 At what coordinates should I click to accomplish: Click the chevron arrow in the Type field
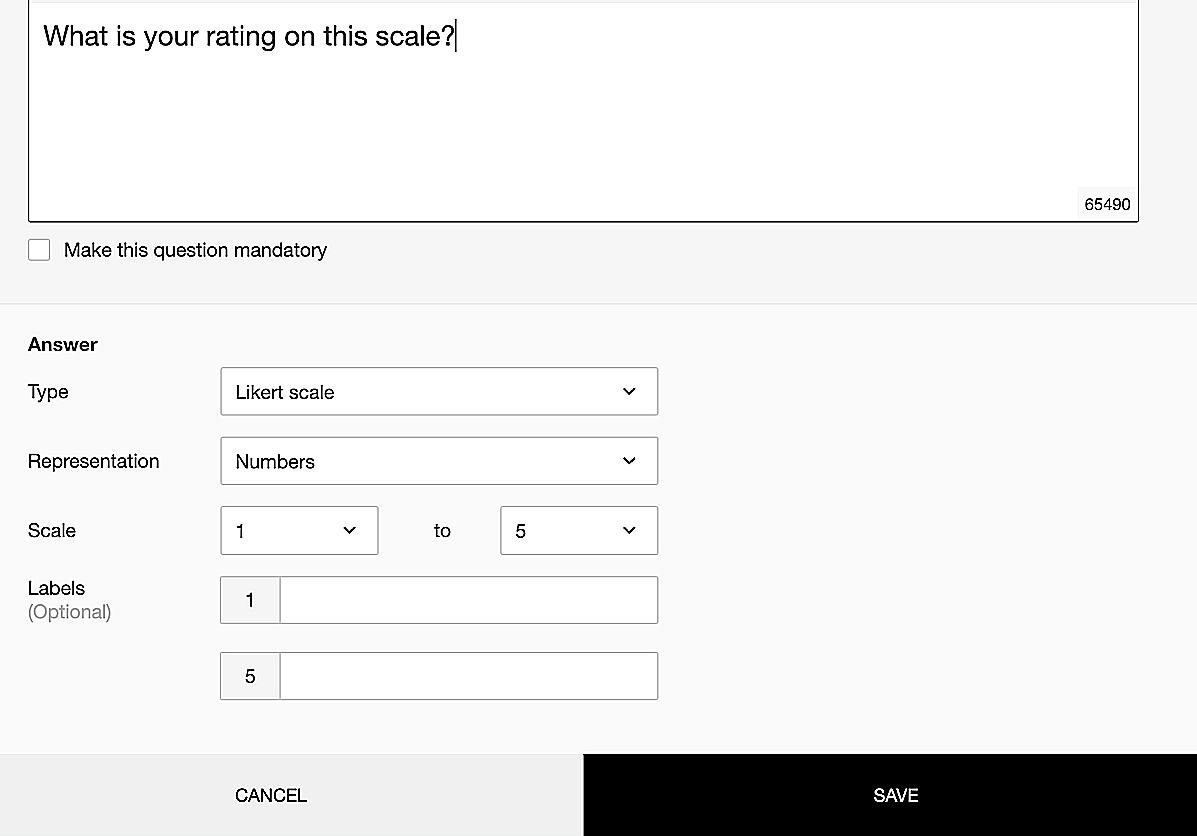(629, 392)
